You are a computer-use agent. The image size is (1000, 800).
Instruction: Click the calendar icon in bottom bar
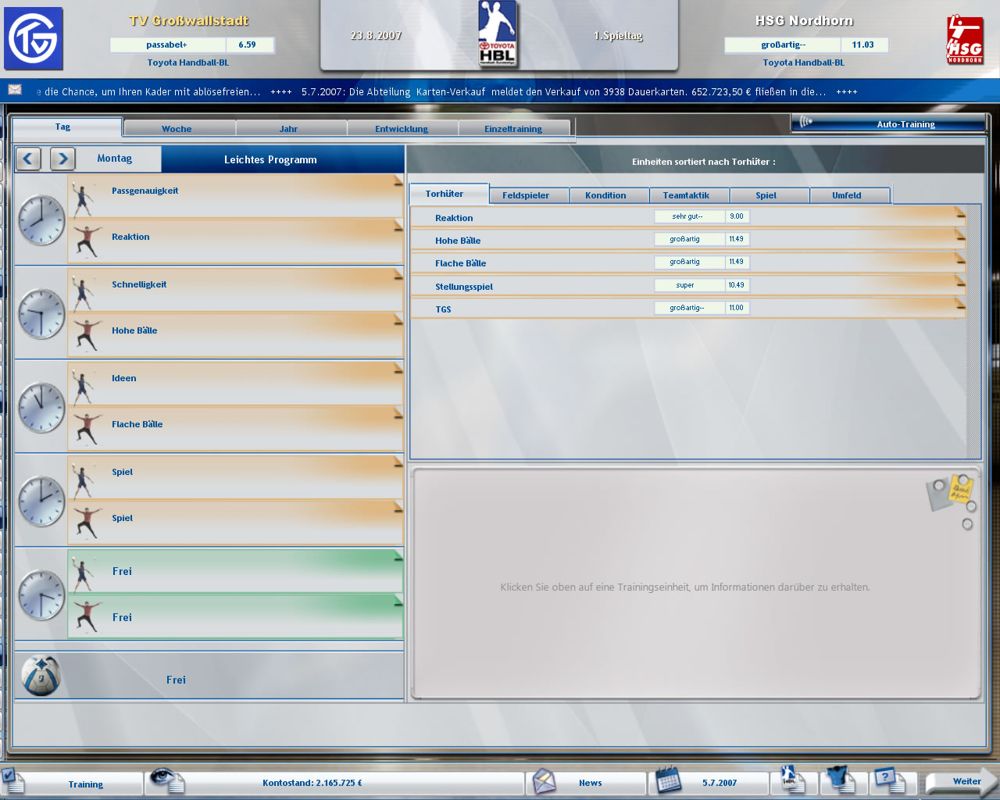click(x=668, y=781)
